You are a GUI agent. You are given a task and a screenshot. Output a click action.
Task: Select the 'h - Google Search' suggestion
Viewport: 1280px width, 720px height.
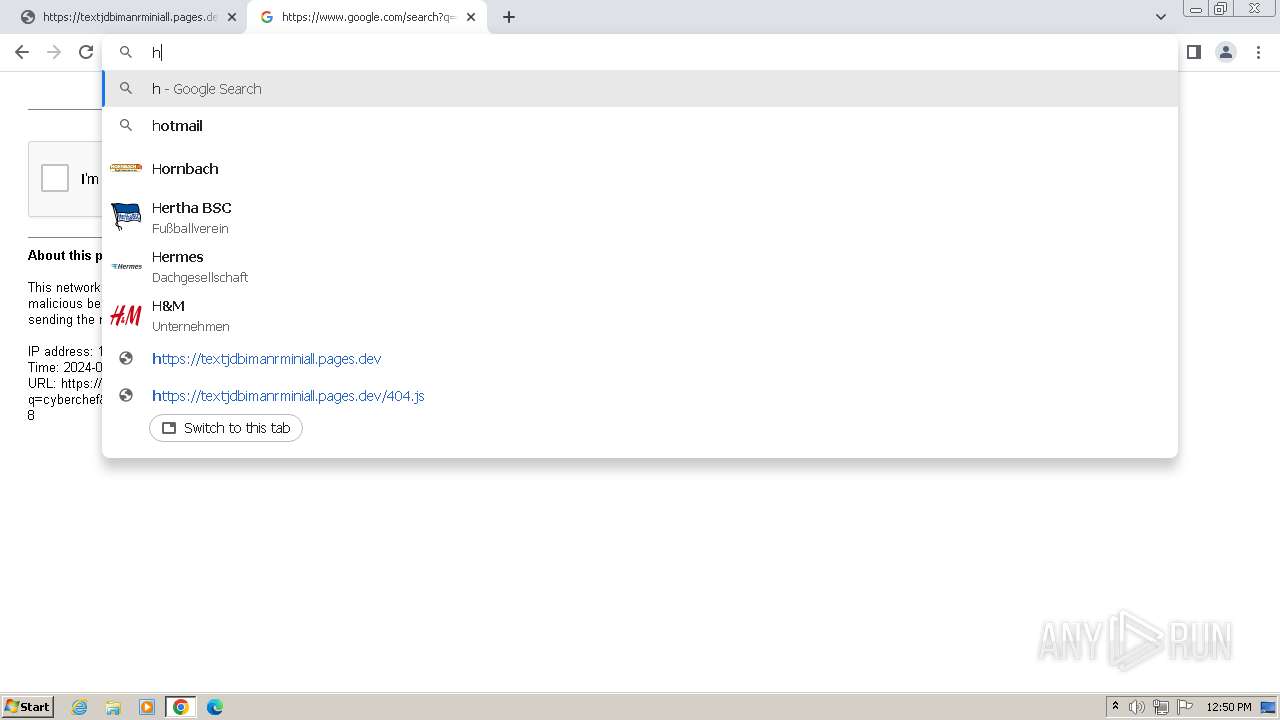pyautogui.click(x=640, y=88)
